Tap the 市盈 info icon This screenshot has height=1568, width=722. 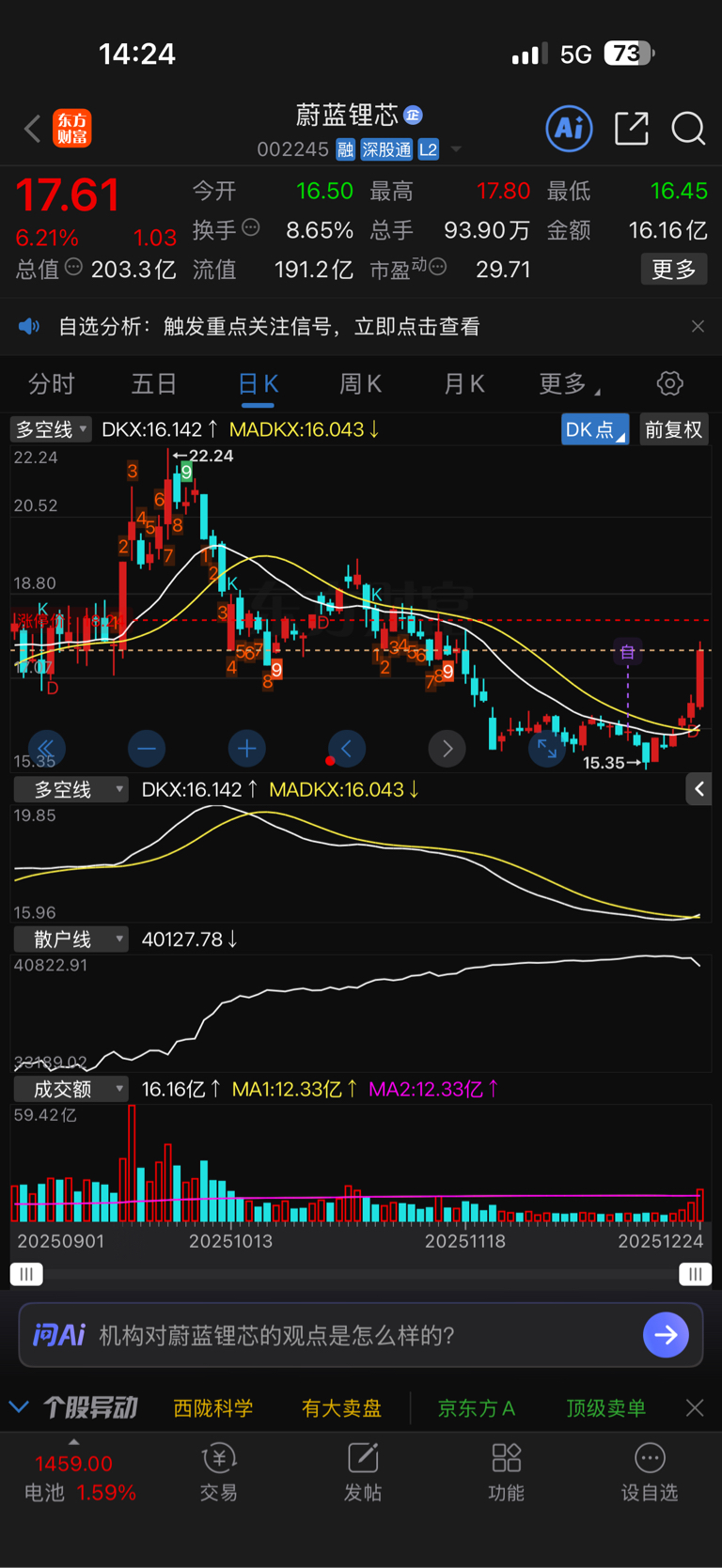[x=437, y=267]
